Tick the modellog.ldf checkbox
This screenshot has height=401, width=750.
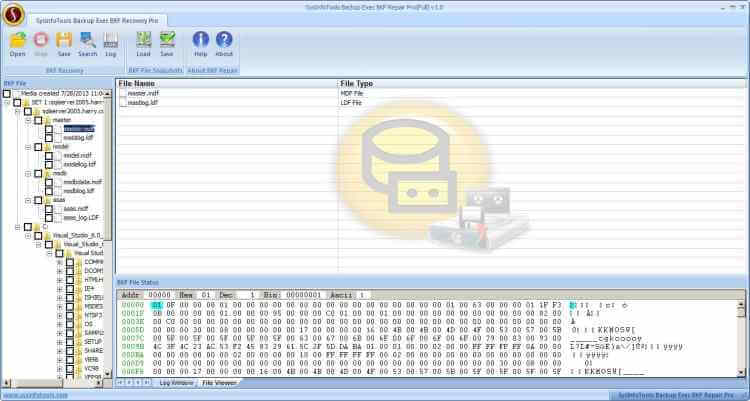[x=49, y=164]
